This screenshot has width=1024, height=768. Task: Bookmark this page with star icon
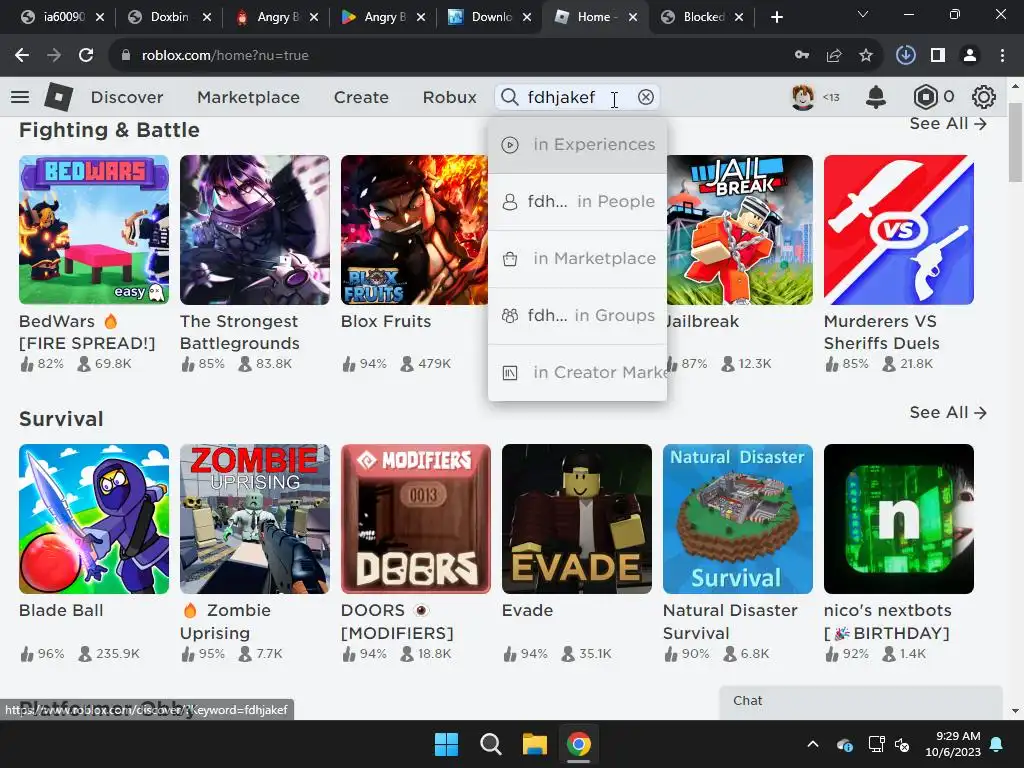(x=866, y=56)
